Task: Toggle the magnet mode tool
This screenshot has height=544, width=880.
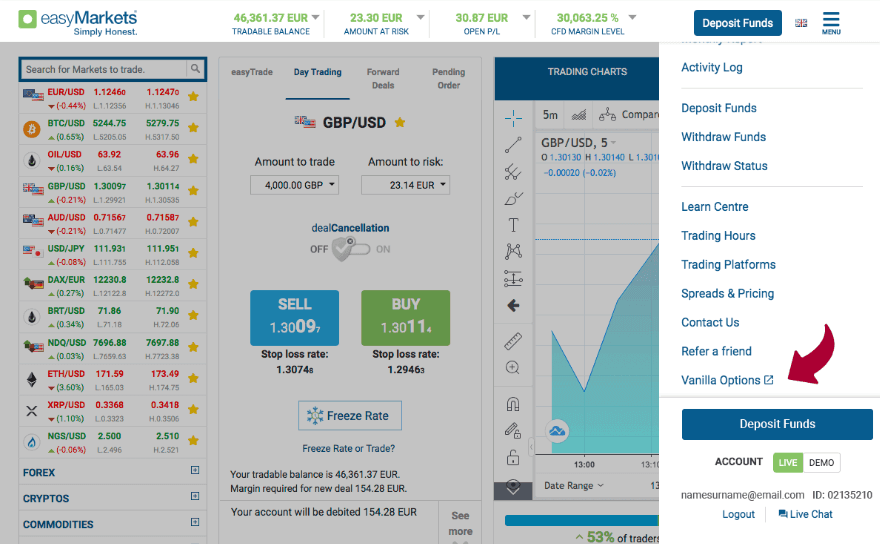Action: tap(513, 404)
